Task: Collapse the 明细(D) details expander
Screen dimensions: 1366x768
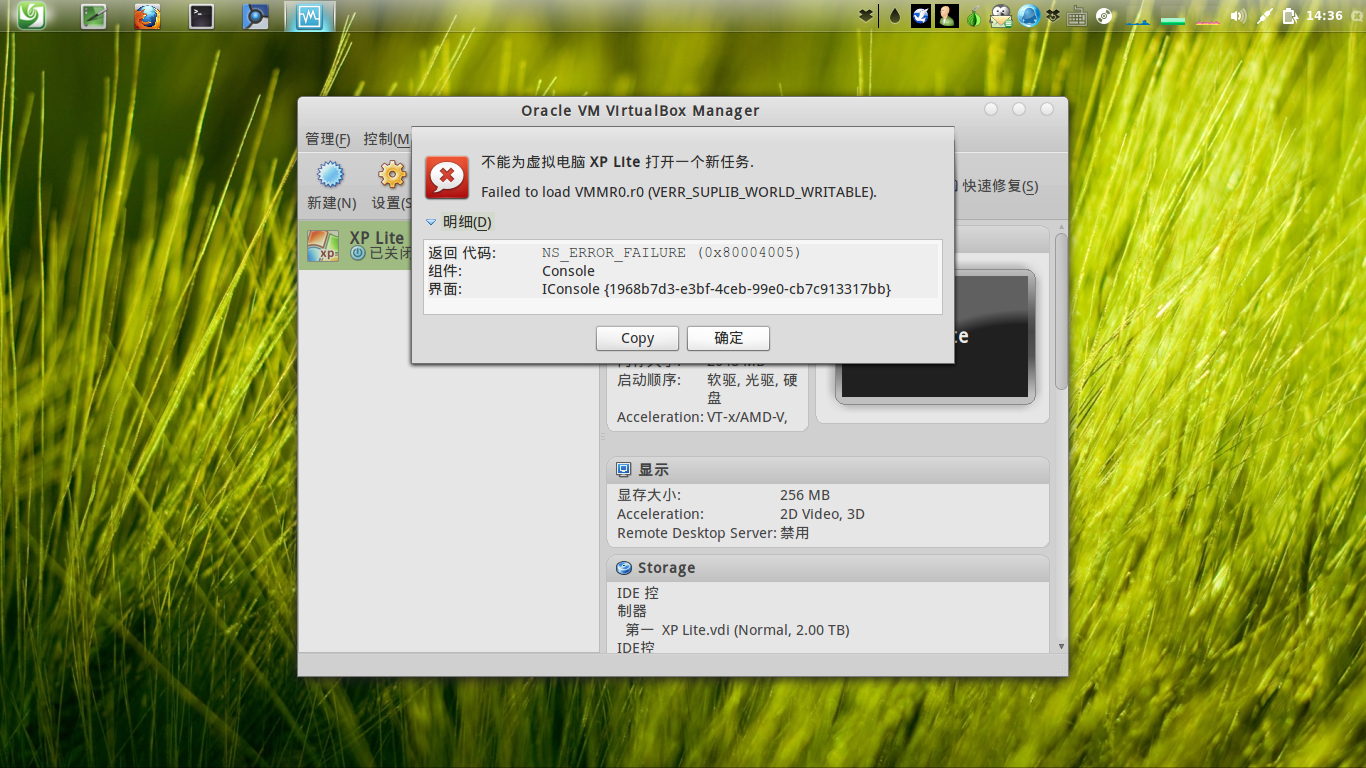Action: [x=459, y=222]
